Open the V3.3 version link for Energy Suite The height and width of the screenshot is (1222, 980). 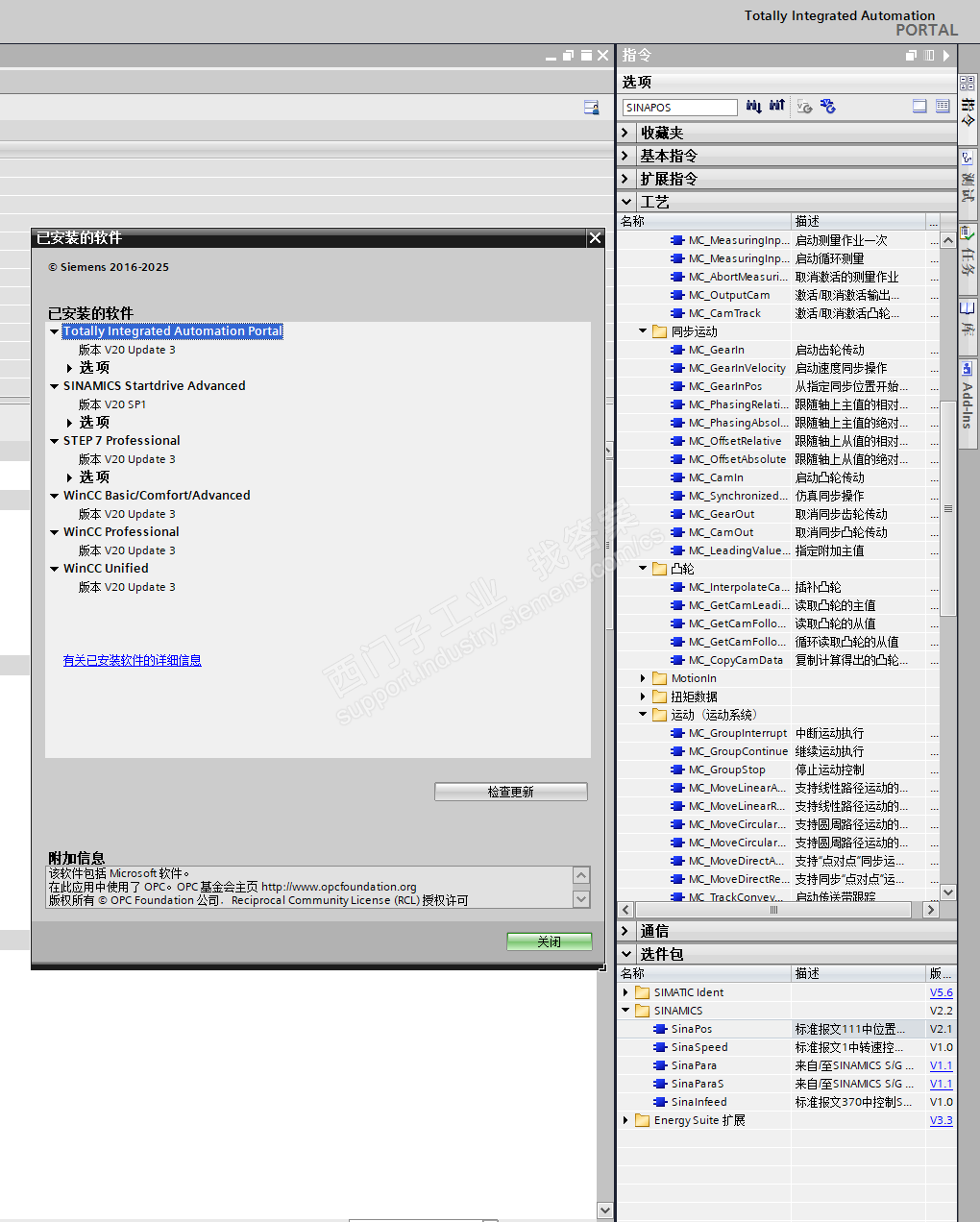point(942,1120)
